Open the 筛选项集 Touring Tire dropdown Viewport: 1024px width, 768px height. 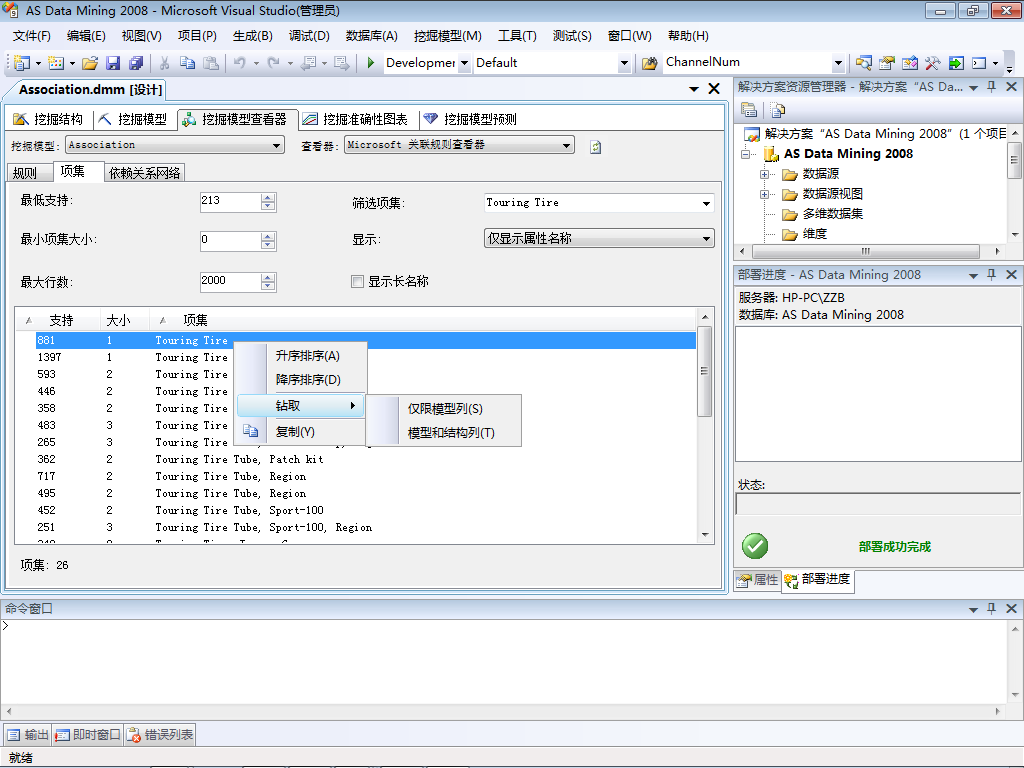tap(706, 203)
